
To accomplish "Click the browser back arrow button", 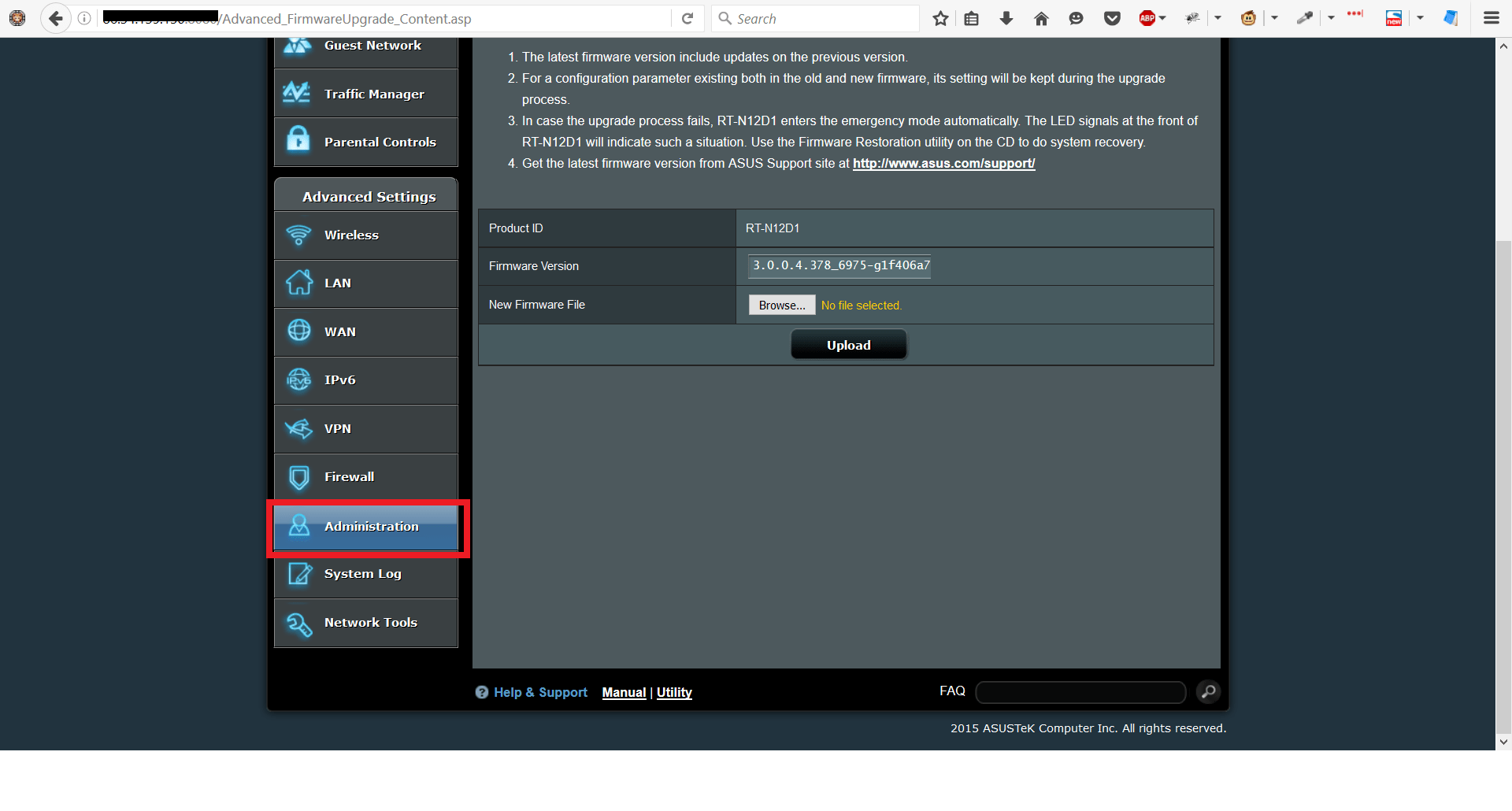I will pos(55,18).
